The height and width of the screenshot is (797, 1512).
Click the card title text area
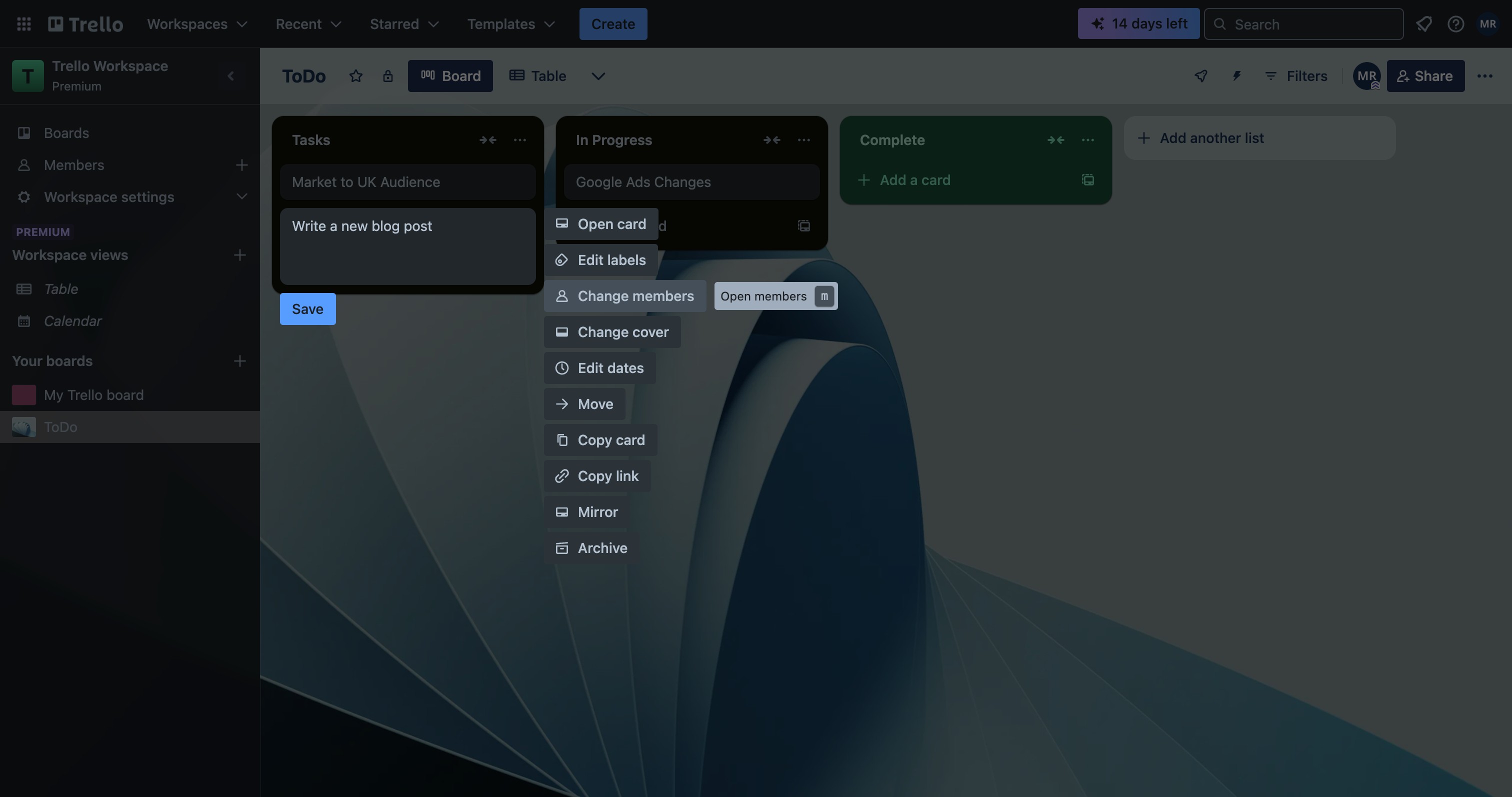pos(408,246)
